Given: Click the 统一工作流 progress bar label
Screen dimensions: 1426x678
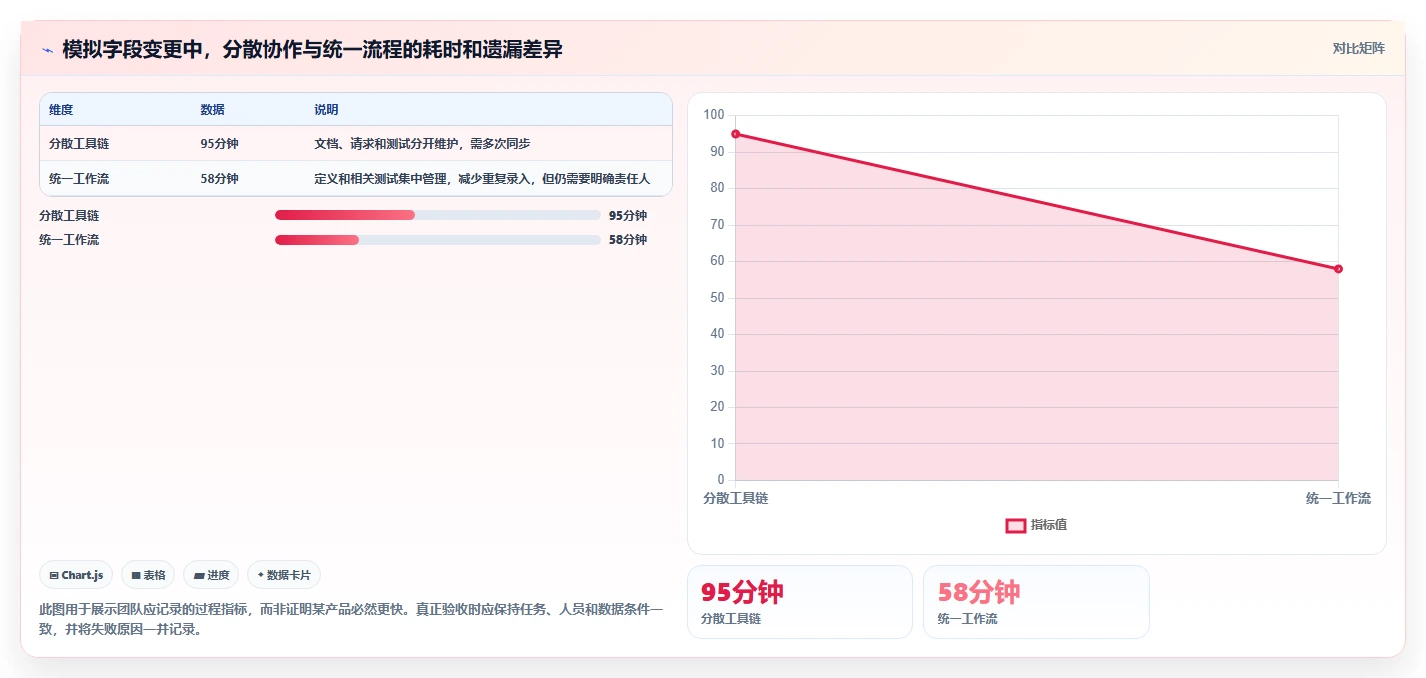Looking at the screenshot, I should click(69, 240).
